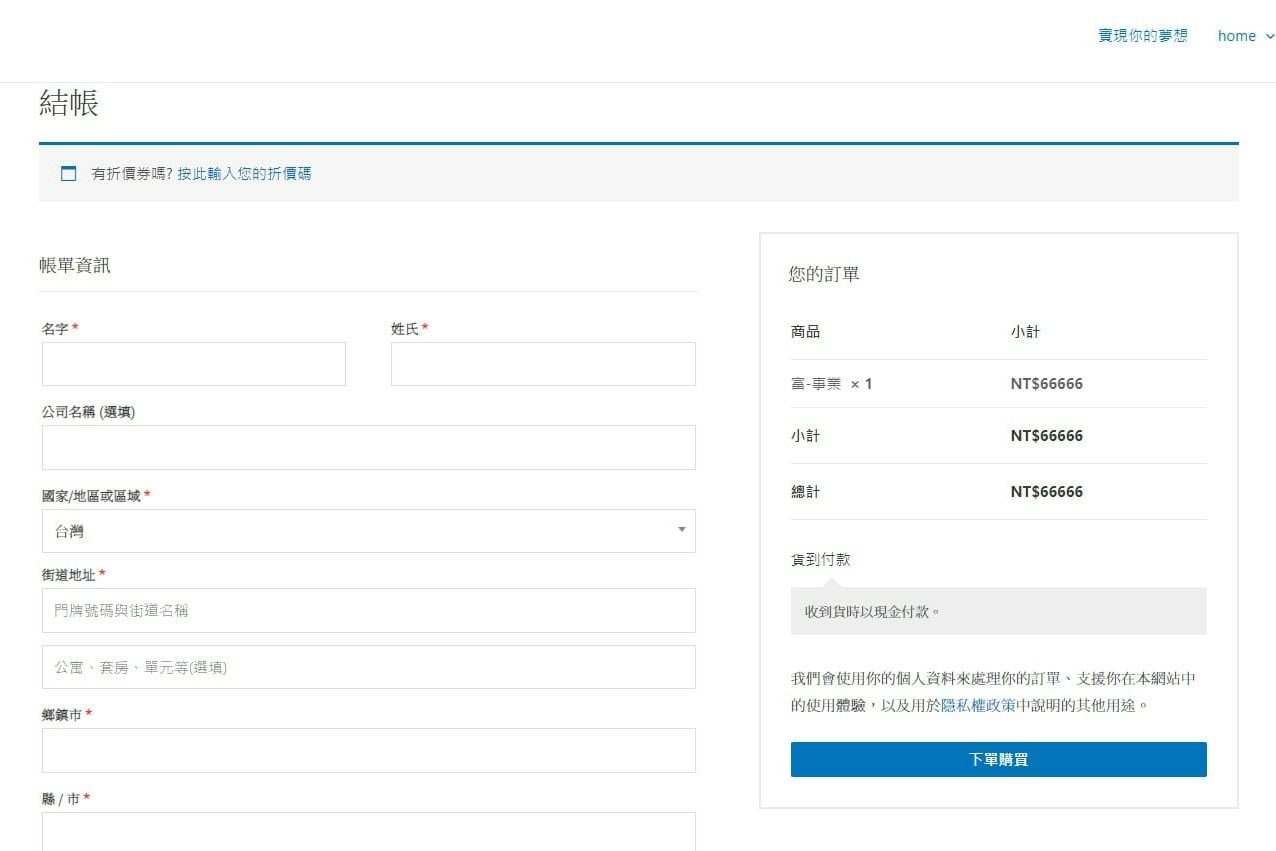This screenshot has height=851, width=1276.
Task: Click the 公寓、套房、單元等 optional address field
Action: tap(368, 667)
